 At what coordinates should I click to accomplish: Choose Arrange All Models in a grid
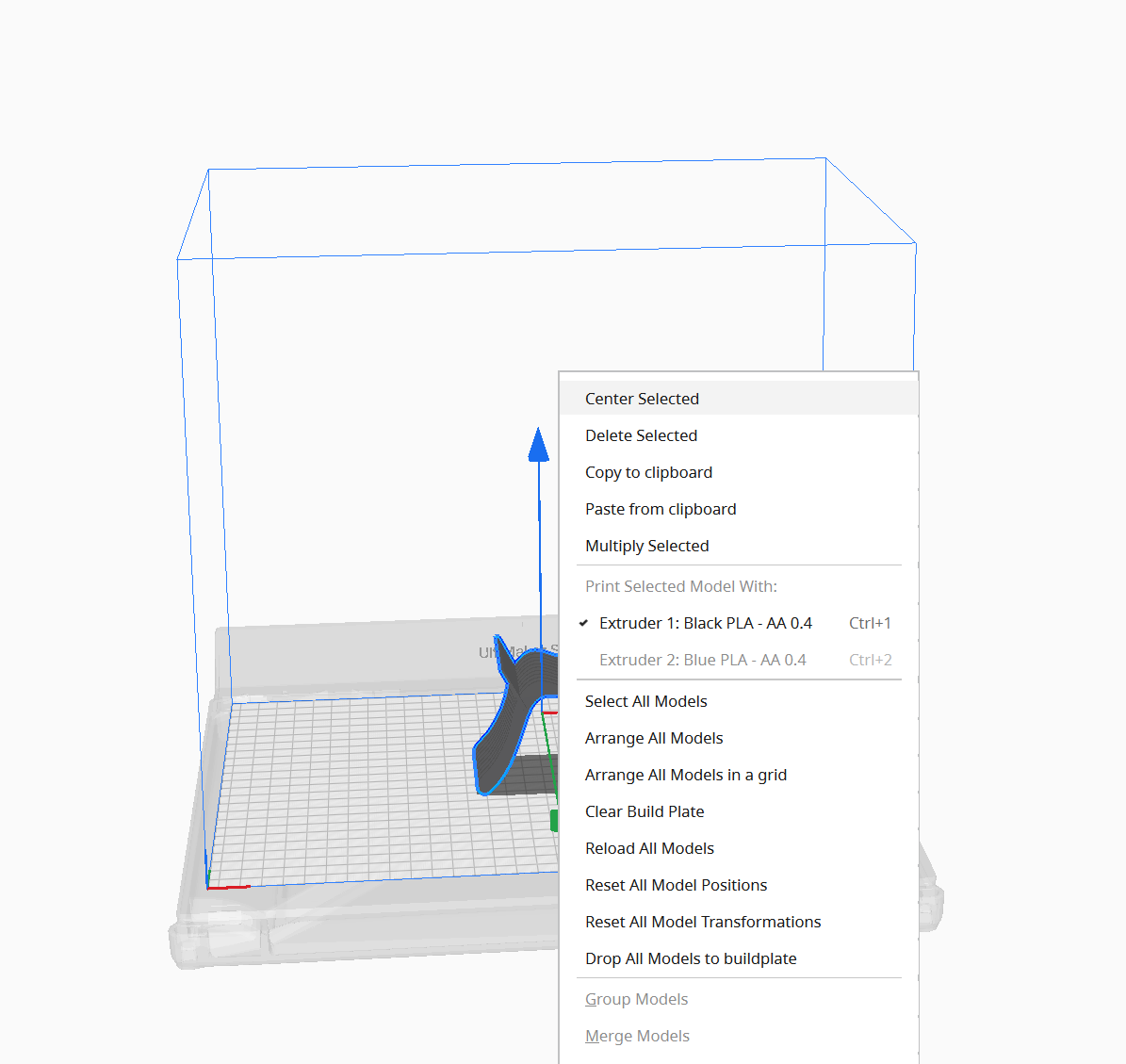738,775
